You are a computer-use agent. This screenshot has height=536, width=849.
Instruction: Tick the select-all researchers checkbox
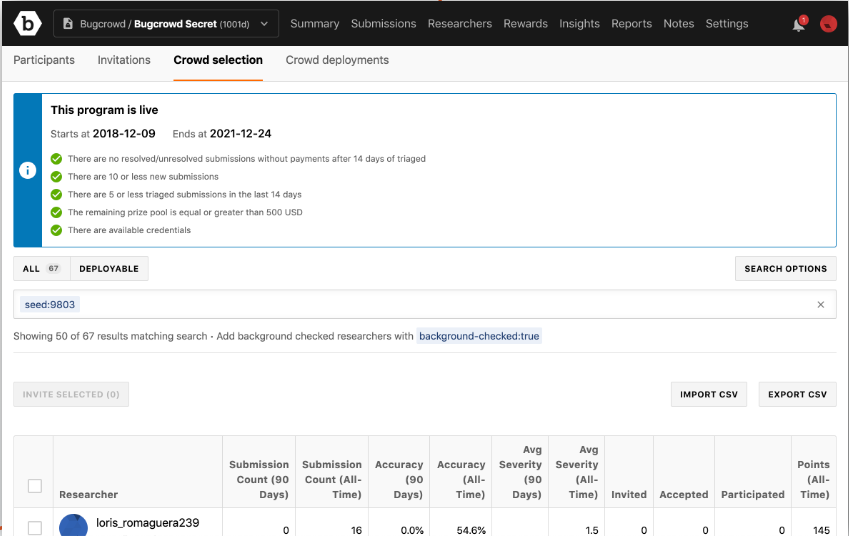click(35, 486)
